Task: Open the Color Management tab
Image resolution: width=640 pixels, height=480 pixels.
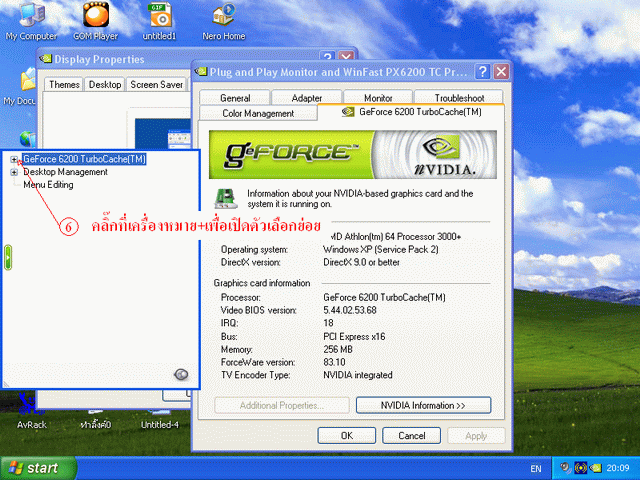Action: 258,113
